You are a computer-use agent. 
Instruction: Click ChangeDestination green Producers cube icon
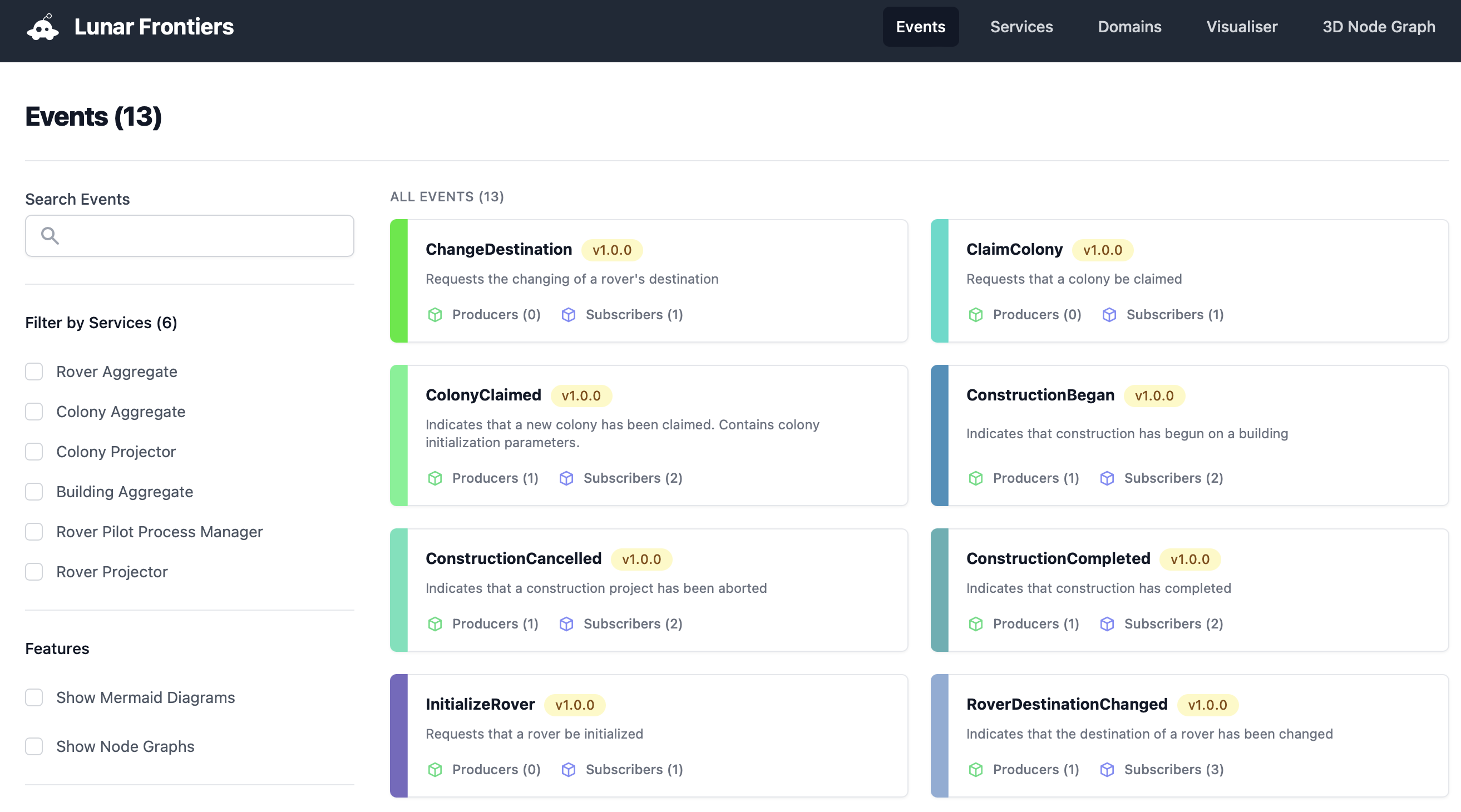click(x=435, y=315)
